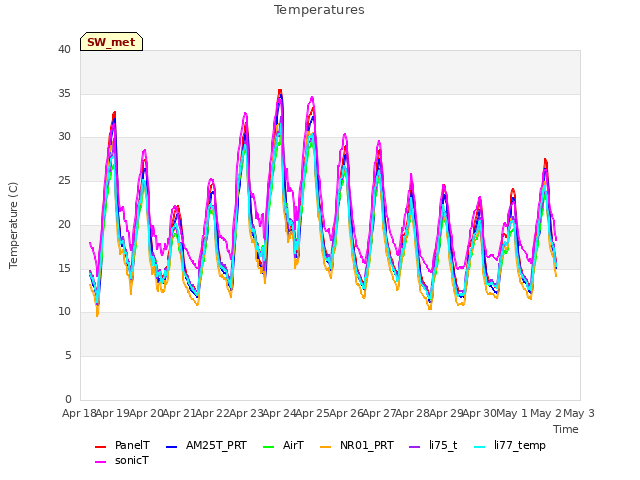Toggle sonicT series in legend

(122, 461)
